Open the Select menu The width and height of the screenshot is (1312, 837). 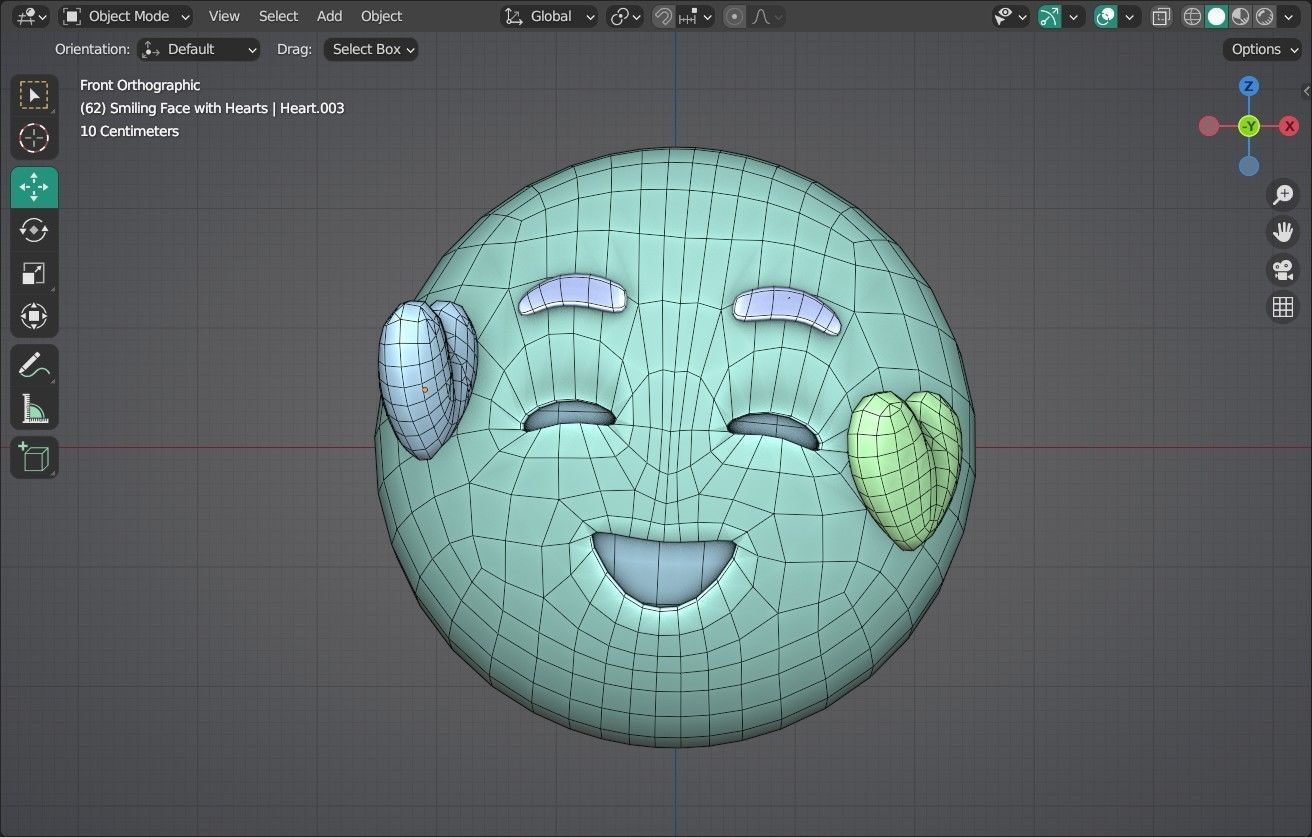point(278,16)
